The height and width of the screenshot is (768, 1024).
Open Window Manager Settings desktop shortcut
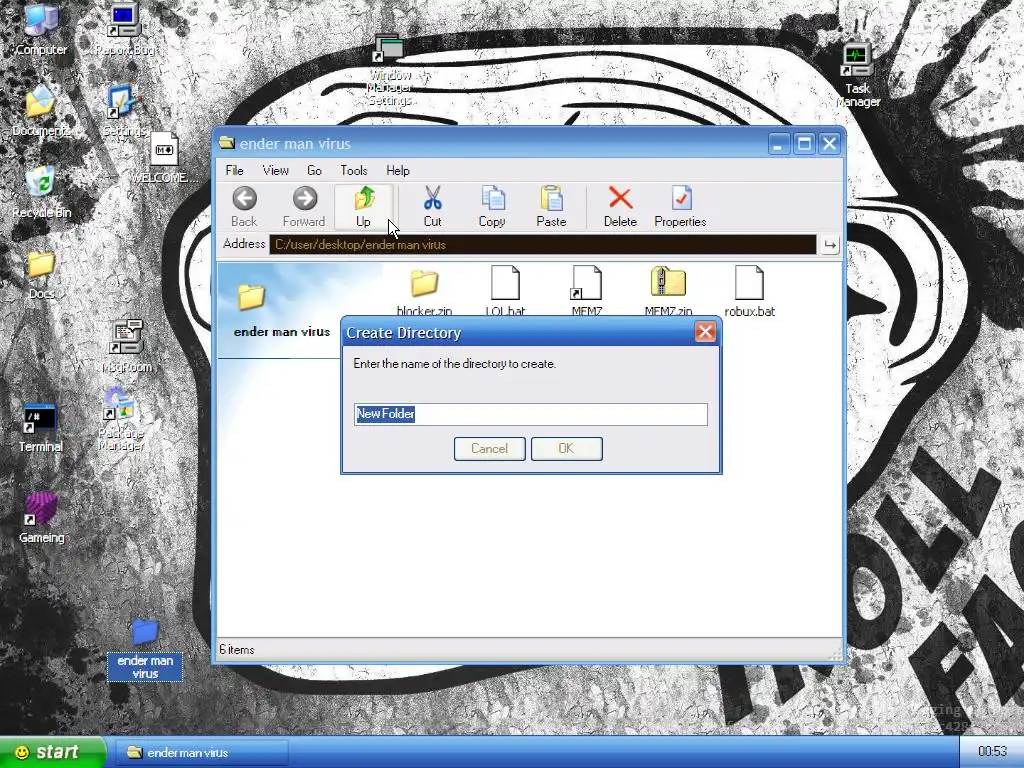tap(390, 71)
